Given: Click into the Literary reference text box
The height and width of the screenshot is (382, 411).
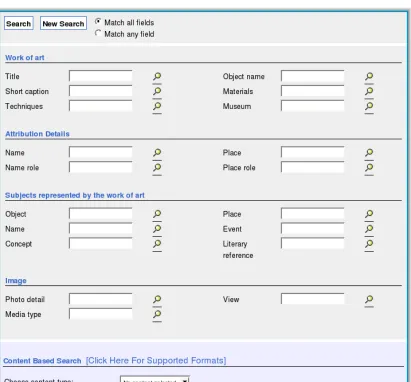Looking at the screenshot, I should (x=313, y=244).
